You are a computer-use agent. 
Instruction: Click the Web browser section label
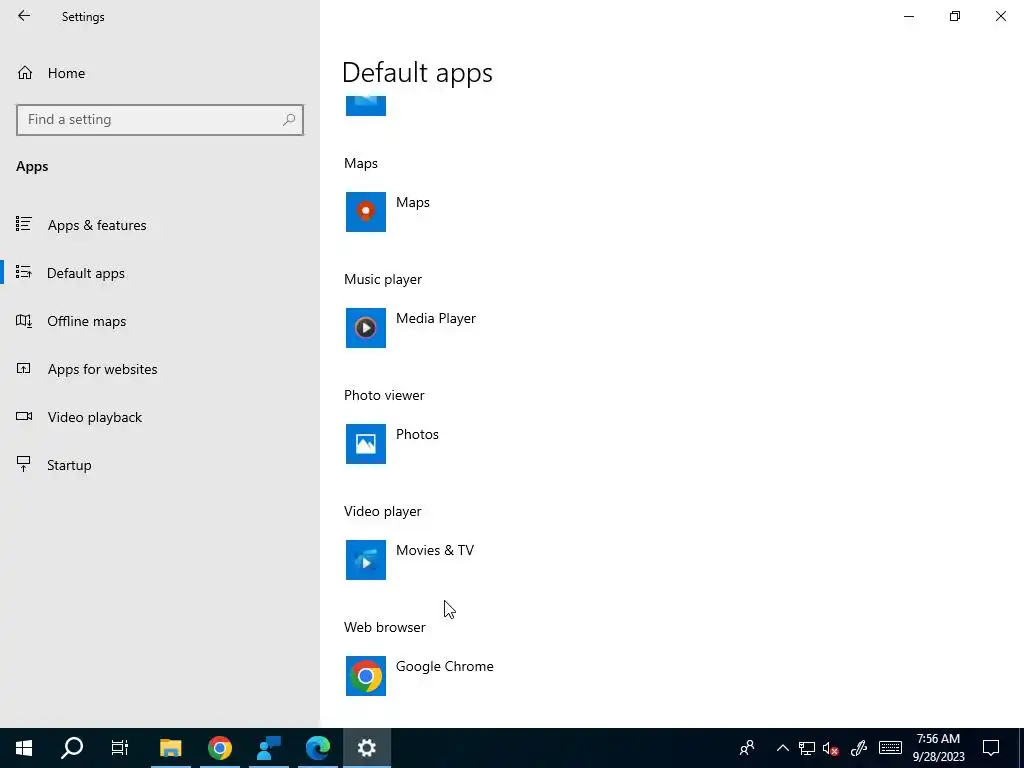pyautogui.click(x=385, y=628)
